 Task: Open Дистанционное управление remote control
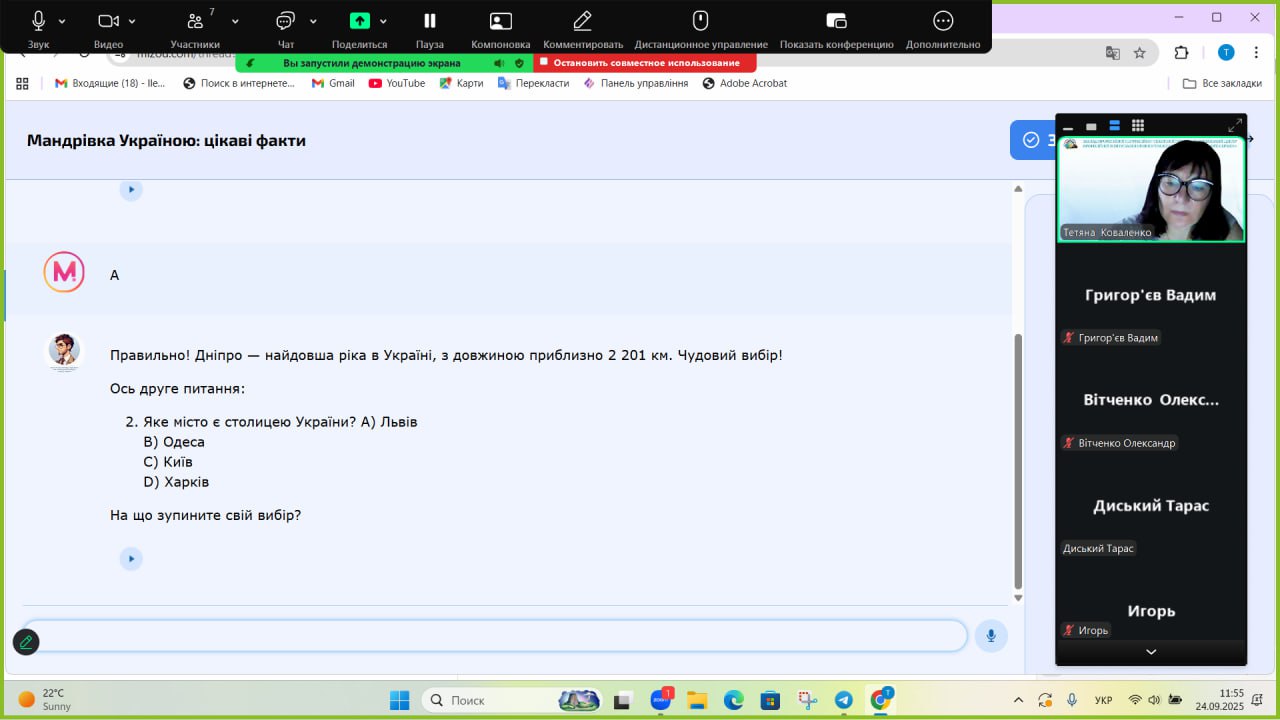click(700, 22)
